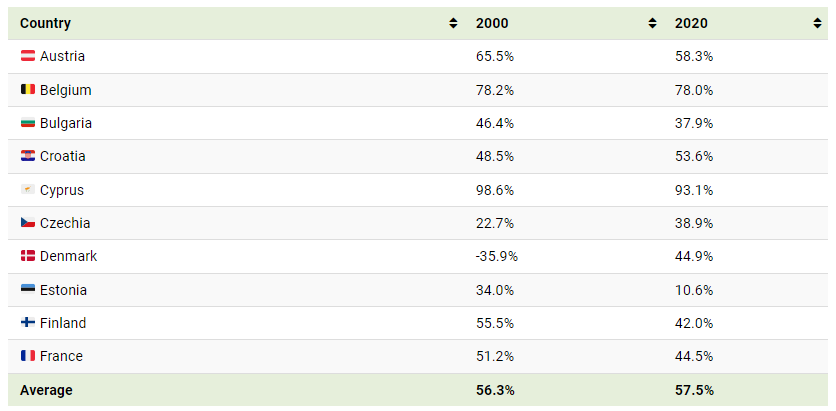Screen dimensions: 836x411
Task: Click the Austria flag icon
Action: click(28, 57)
